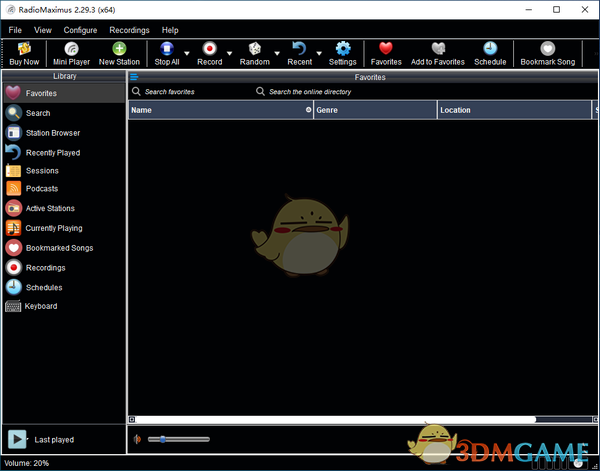Click the Favorites heart toolbar icon
600x471 pixels.
click(x=386, y=54)
